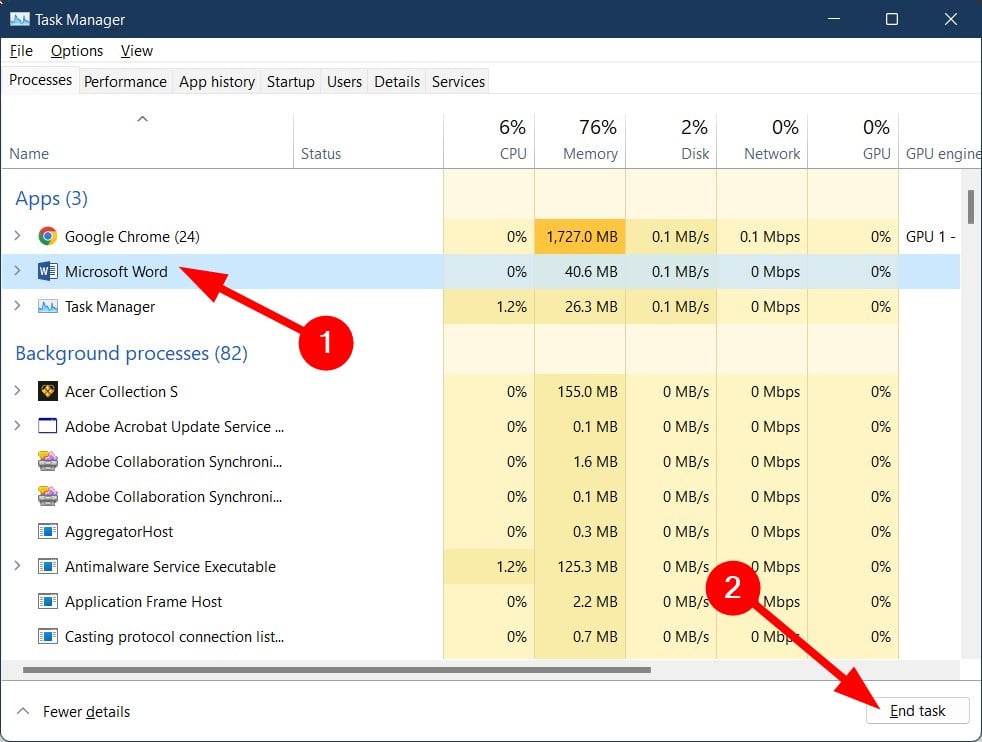This screenshot has width=982, height=742.
Task: Click the first Adobe Collaboration Synchronizer icon
Action: click(47, 462)
